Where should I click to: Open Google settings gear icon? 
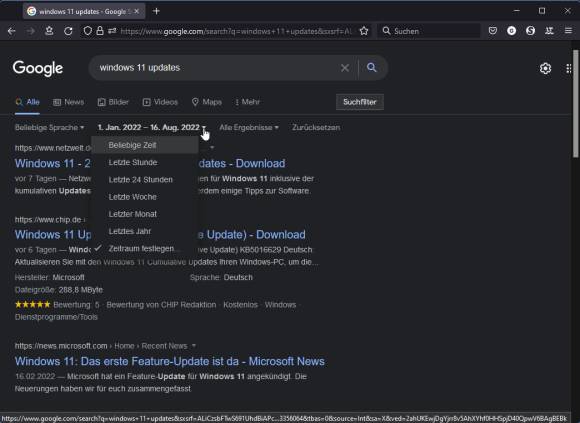545,68
